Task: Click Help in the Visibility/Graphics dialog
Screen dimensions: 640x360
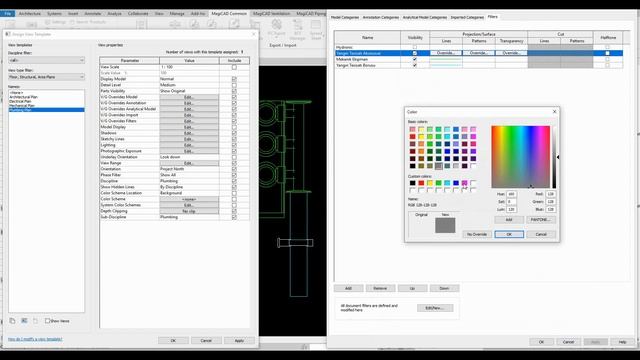Action: pyautogui.click(x=622, y=342)
